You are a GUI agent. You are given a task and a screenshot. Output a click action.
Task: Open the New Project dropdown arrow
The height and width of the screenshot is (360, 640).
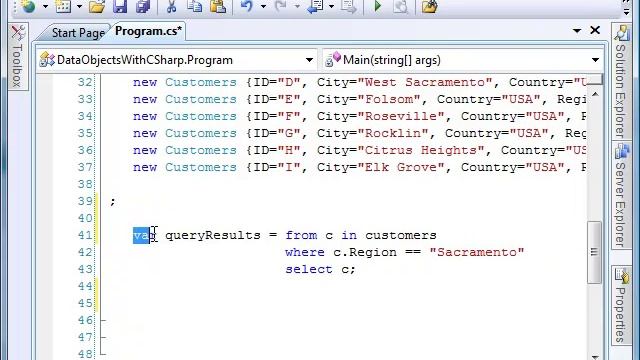45,7
